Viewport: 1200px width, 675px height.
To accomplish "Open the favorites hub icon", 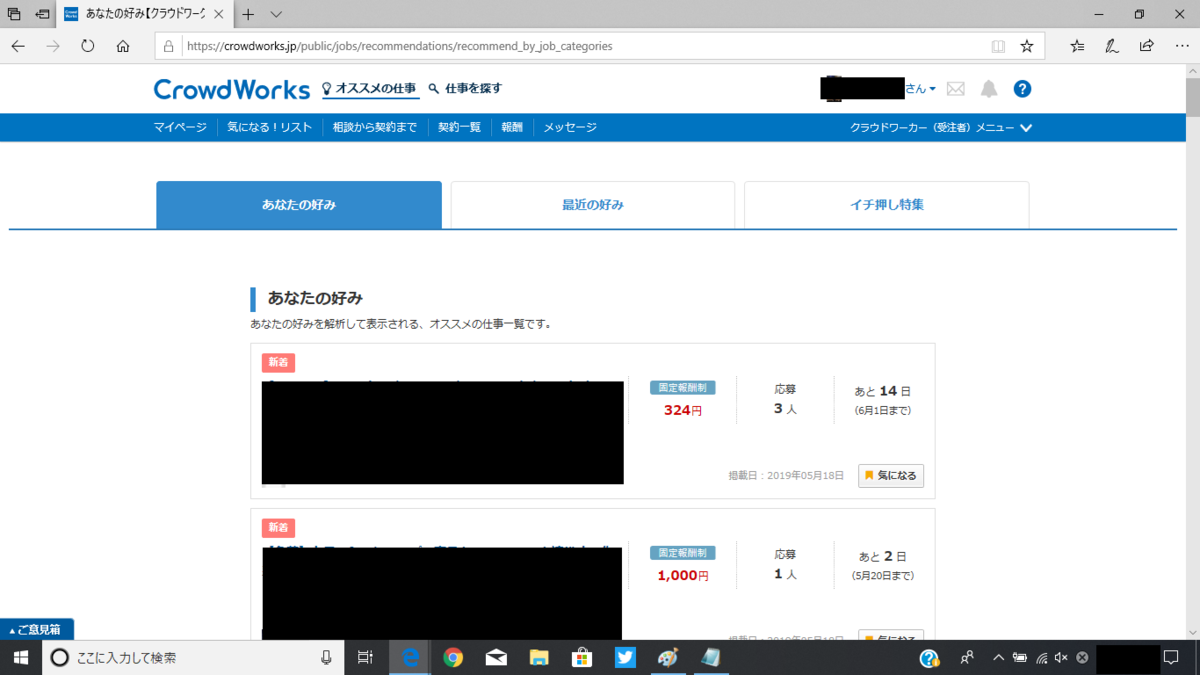I will pyautogui.click(x=1077, y=46).
